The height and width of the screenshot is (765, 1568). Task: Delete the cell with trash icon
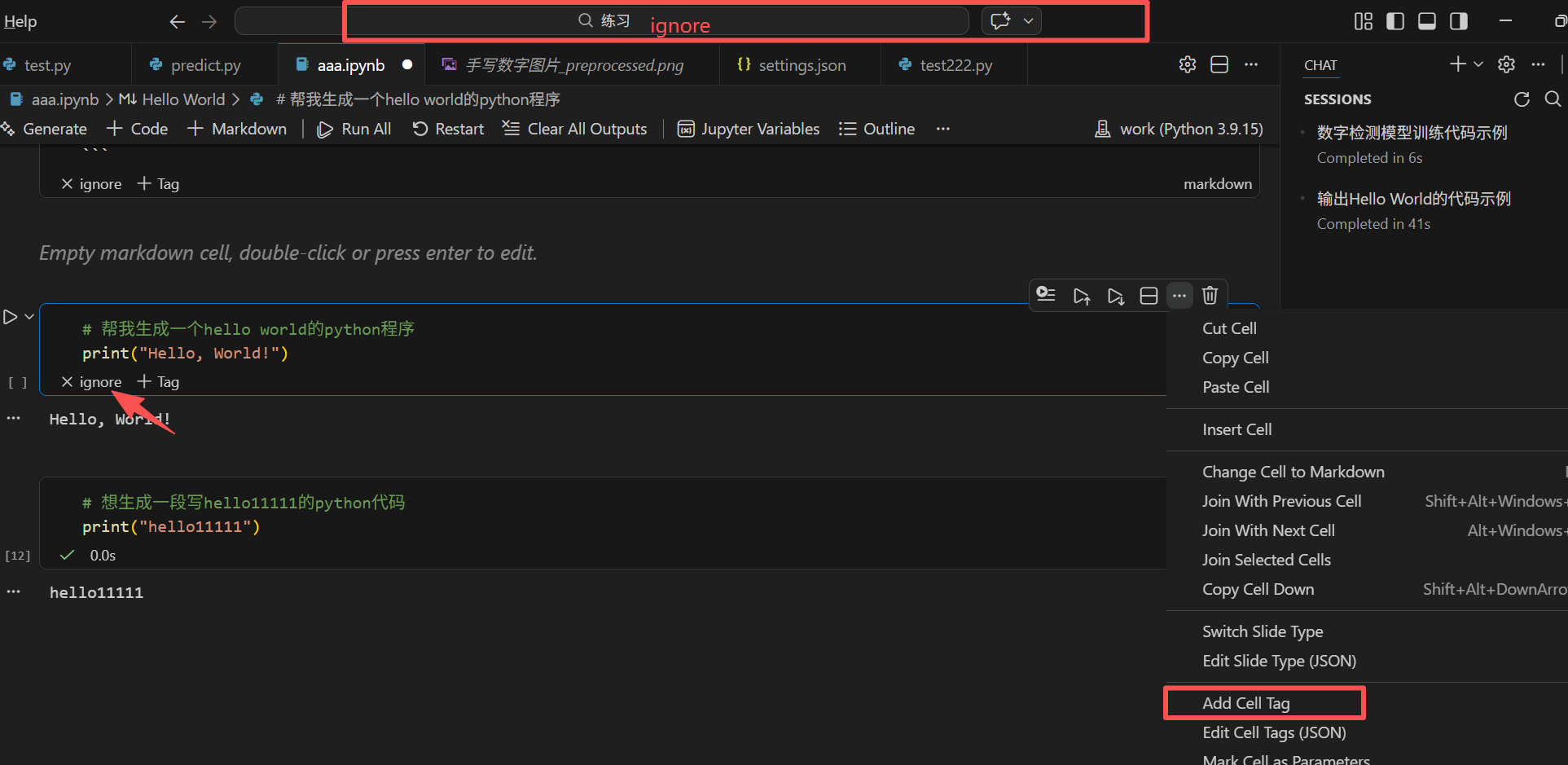[1210, 295]
